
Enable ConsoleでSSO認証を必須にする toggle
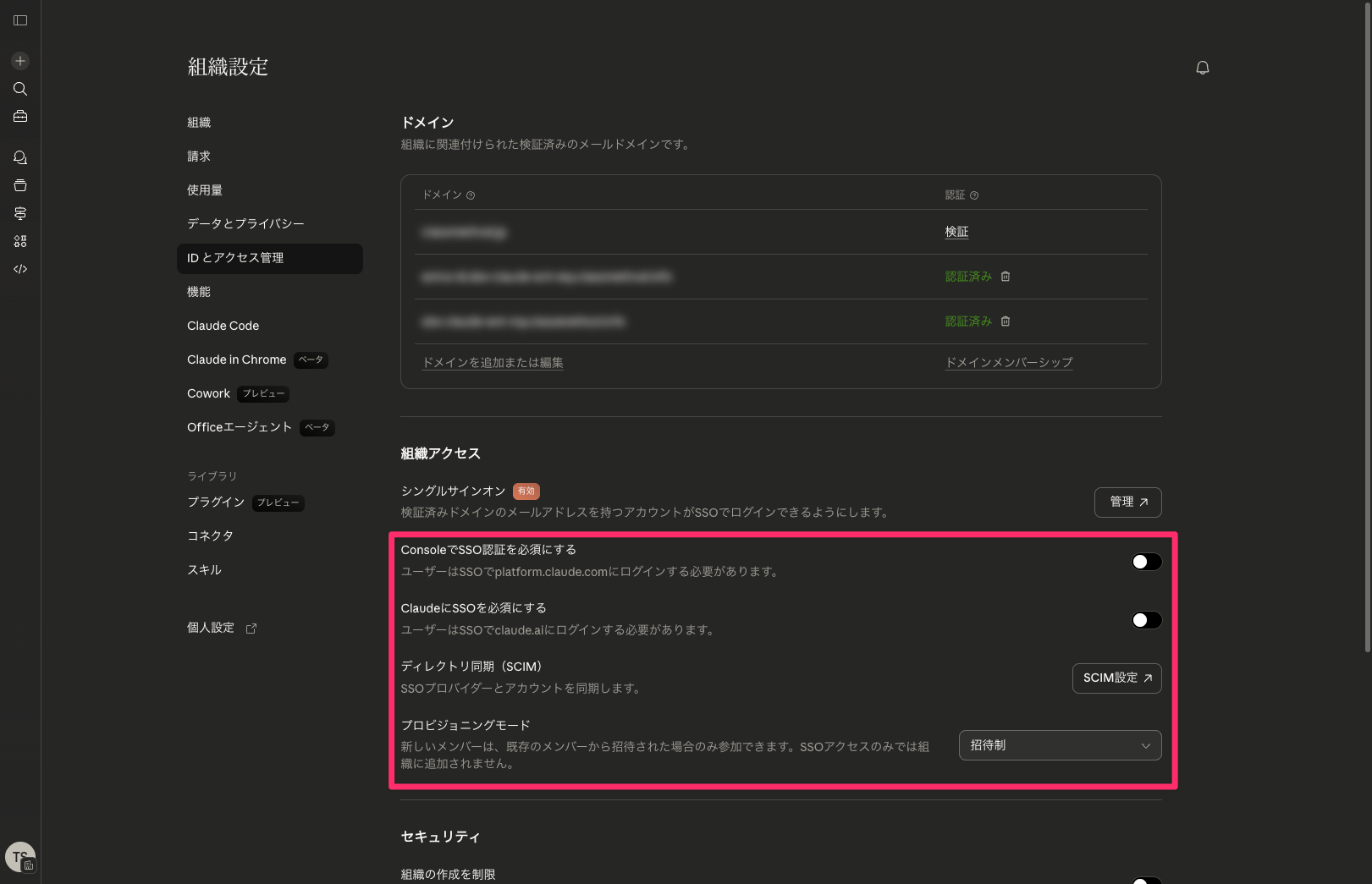[1146, 562]
